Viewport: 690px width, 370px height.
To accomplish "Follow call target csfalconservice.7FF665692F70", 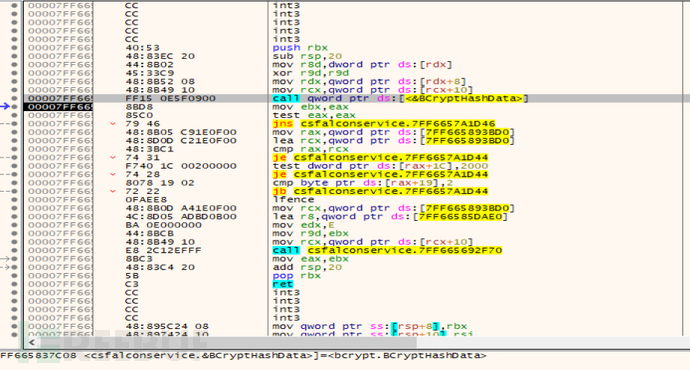I will (405, 250).
